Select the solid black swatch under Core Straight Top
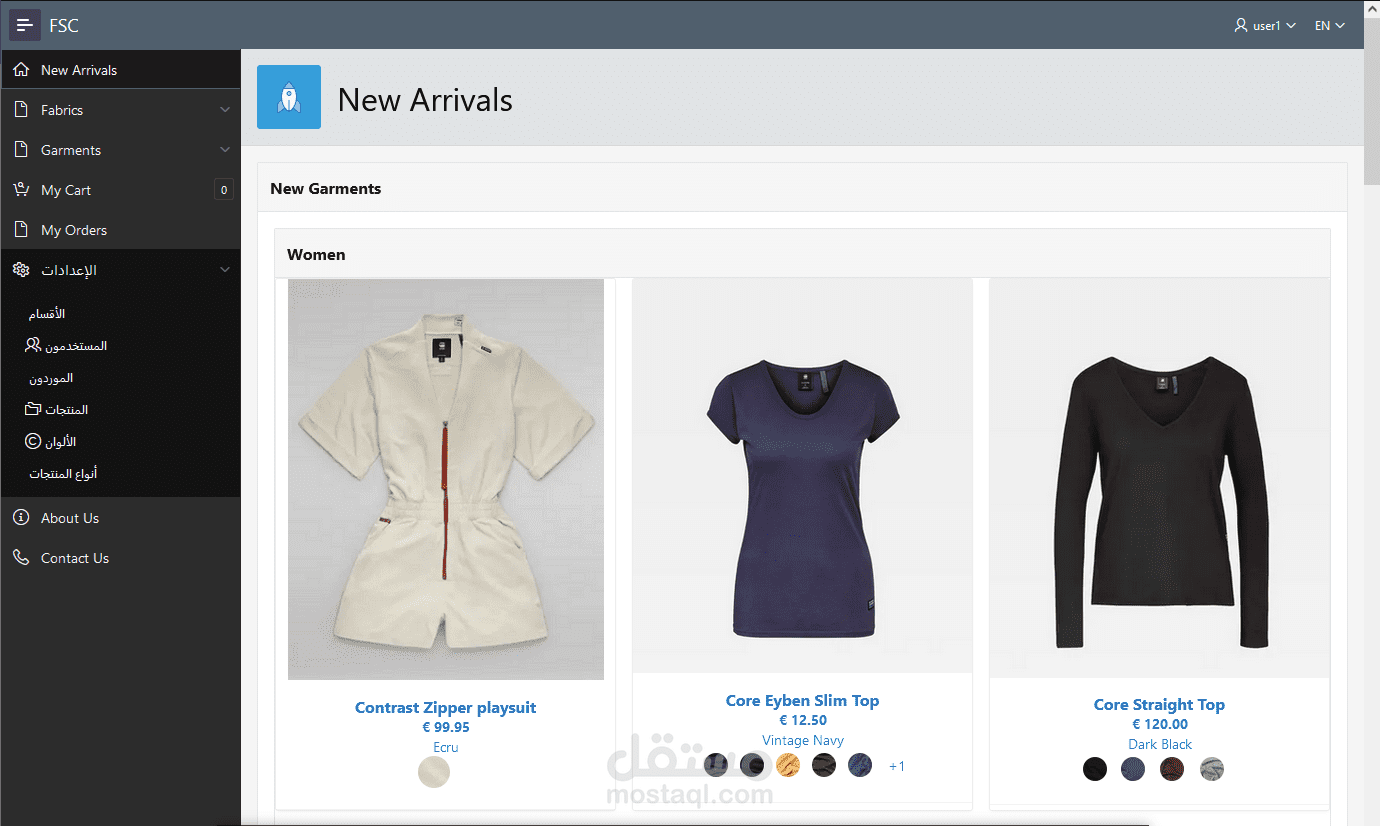This screenshot has height=826, width=1380. (x=1095, y=769)
